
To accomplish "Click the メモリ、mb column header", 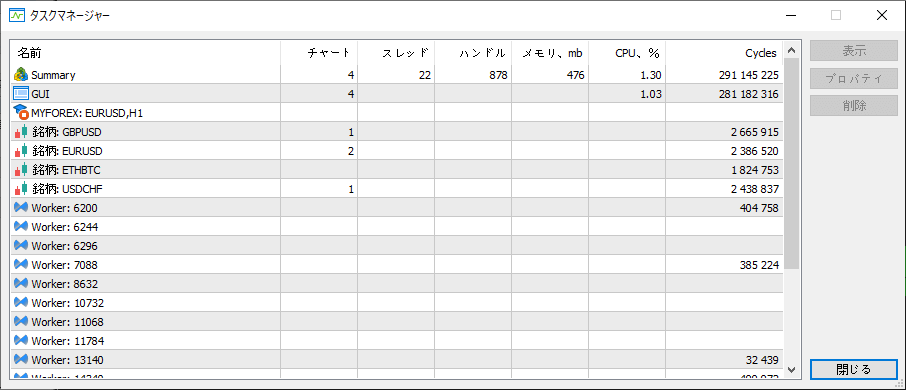I will [x=550, y=53].
